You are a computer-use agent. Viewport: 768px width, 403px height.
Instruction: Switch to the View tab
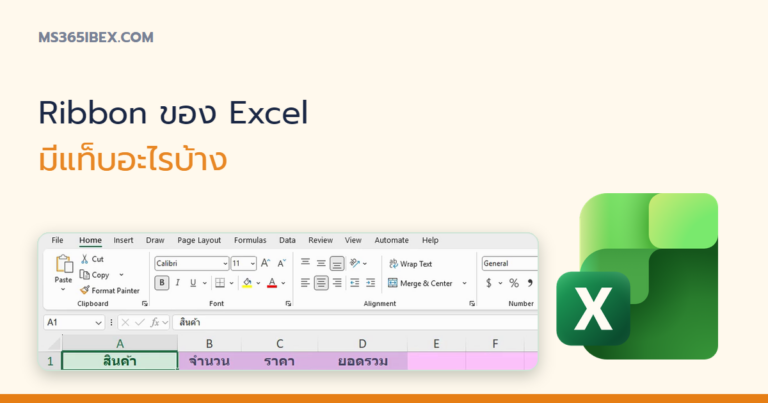tap(353, 240)
